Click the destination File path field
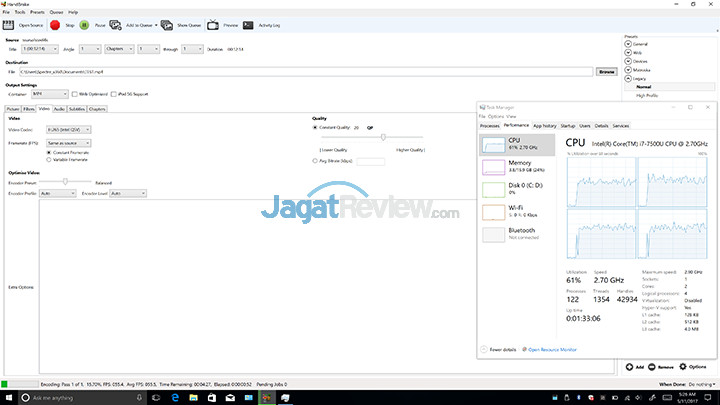Image resolution: width=720 pixels, height=405 pixels. [x=306, y=72]
